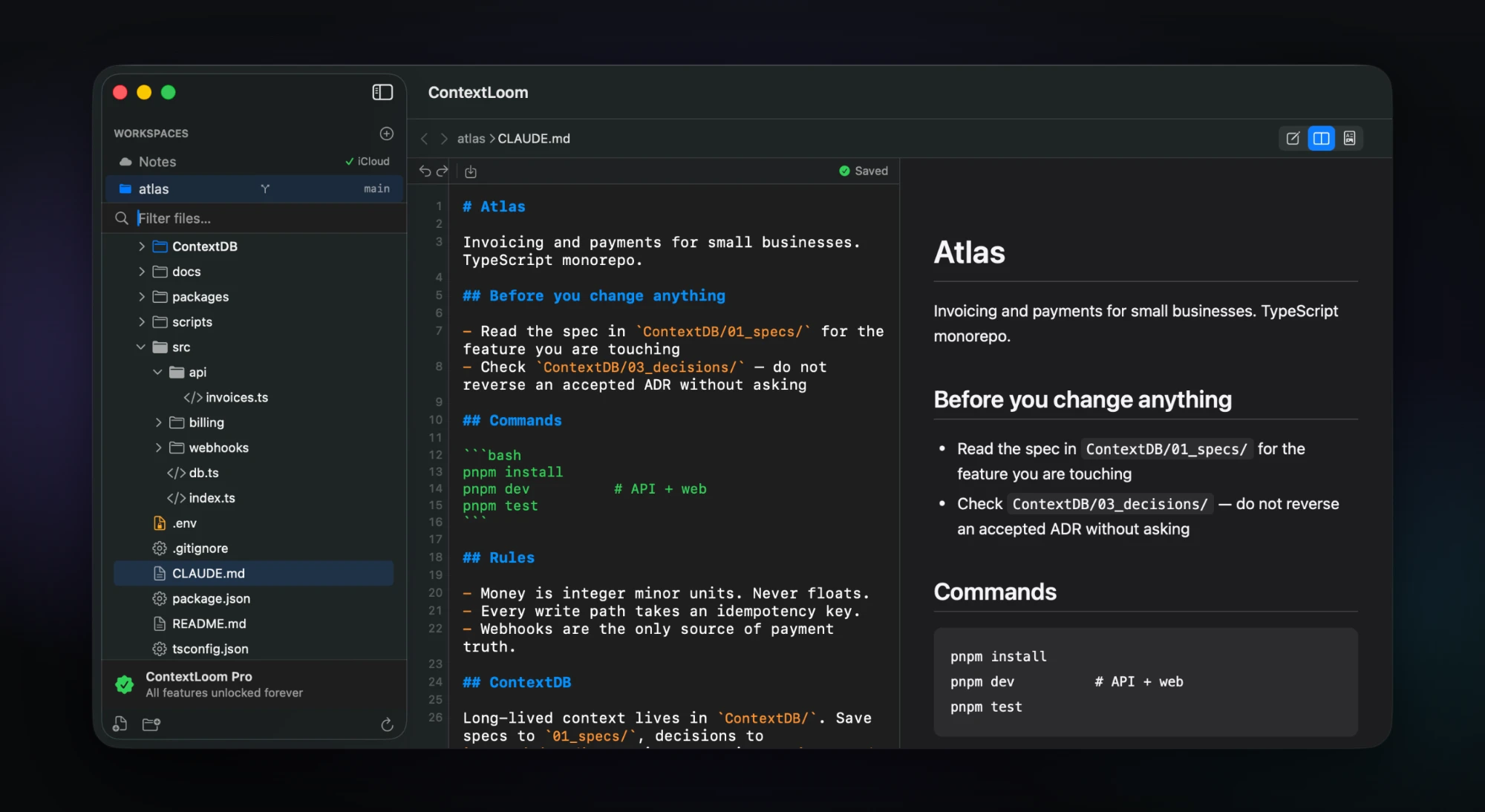The image size is (1485, 812).
Task: Switch to preview-only reading mode
Action: 1349,138
